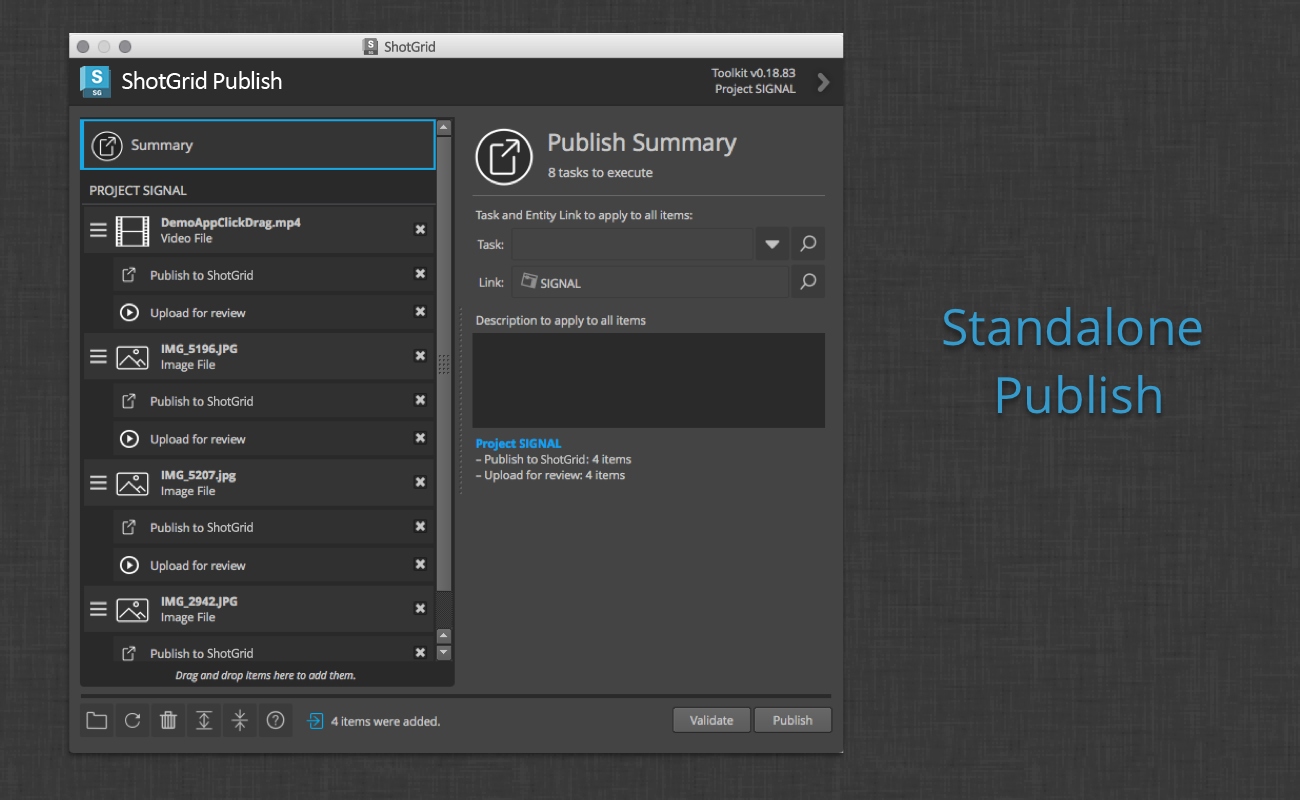The width and height of the screenshot is (1300, 800).
Task: Remove Publish to ShotGrid task under DemoAppClickDrag.mp4
Action: click(x=420, y=274)
